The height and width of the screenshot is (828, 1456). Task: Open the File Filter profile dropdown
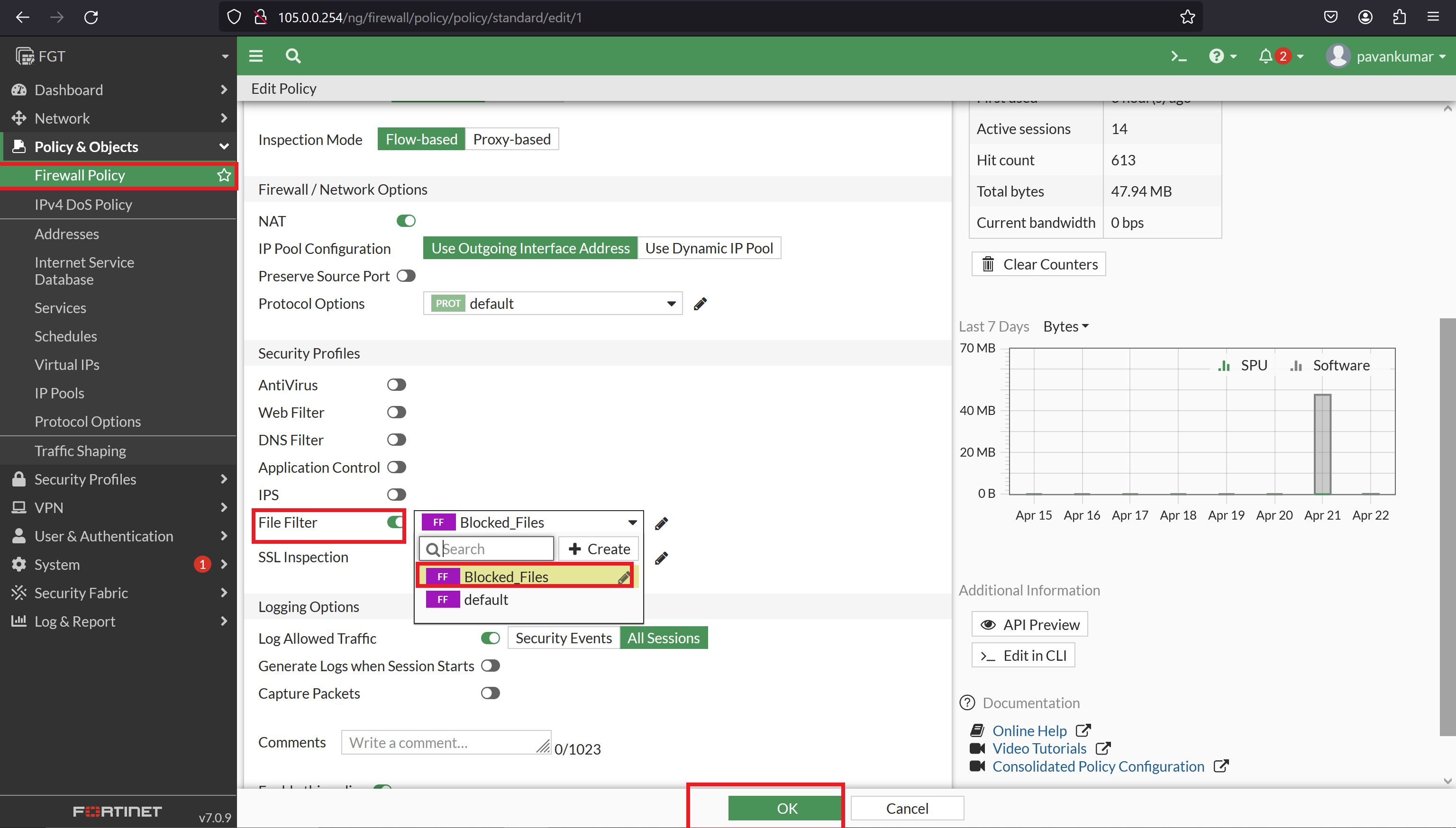click(x=632, y=522)
